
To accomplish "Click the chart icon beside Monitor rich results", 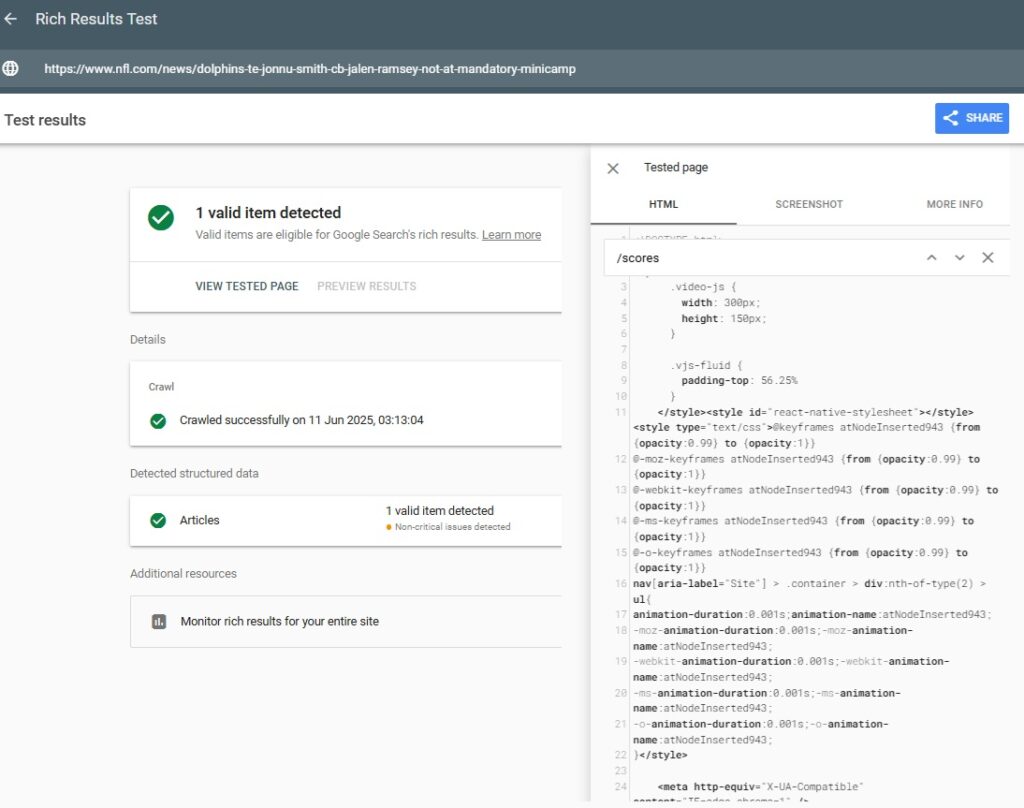I will [x=159, y=621].
